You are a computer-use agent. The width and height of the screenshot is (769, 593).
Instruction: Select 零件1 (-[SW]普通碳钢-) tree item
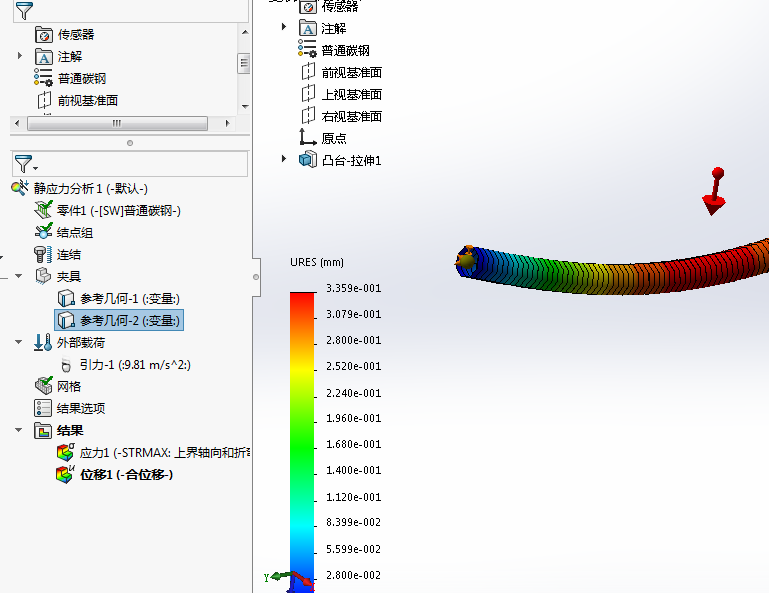point(119,210)
